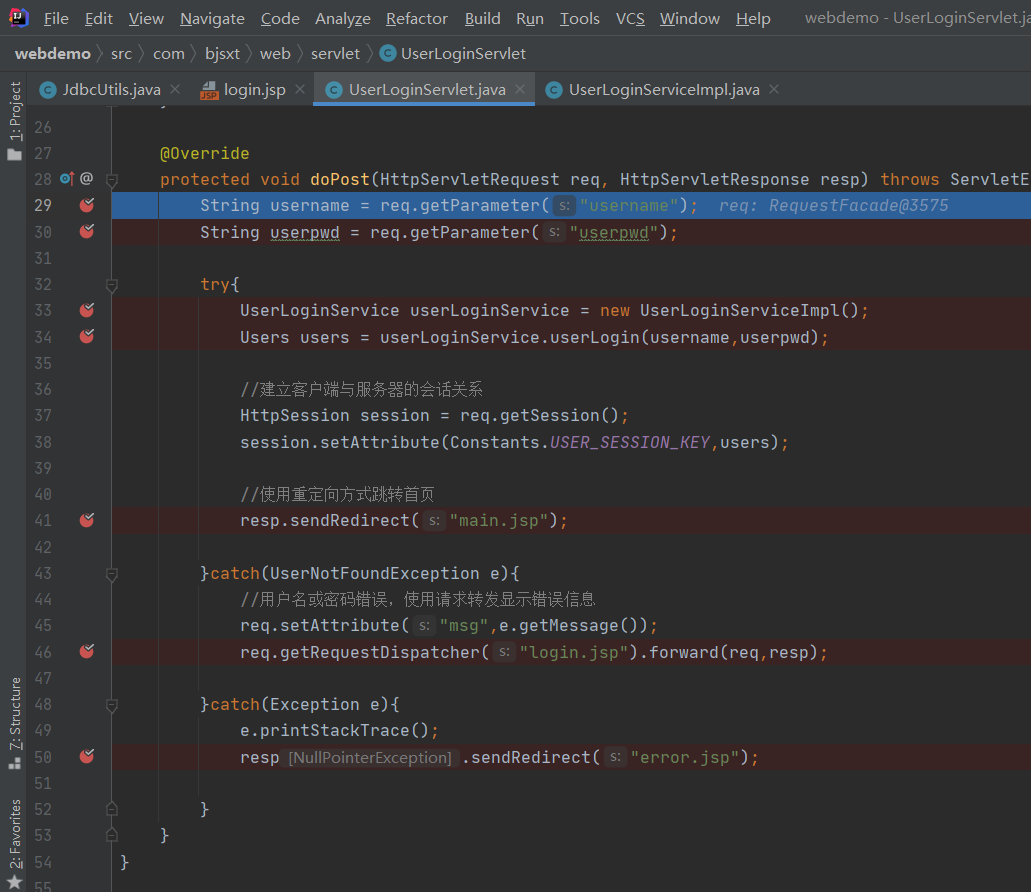
Task: Click the JSP file icon on login.jsp tab
Action: point(209,89)
